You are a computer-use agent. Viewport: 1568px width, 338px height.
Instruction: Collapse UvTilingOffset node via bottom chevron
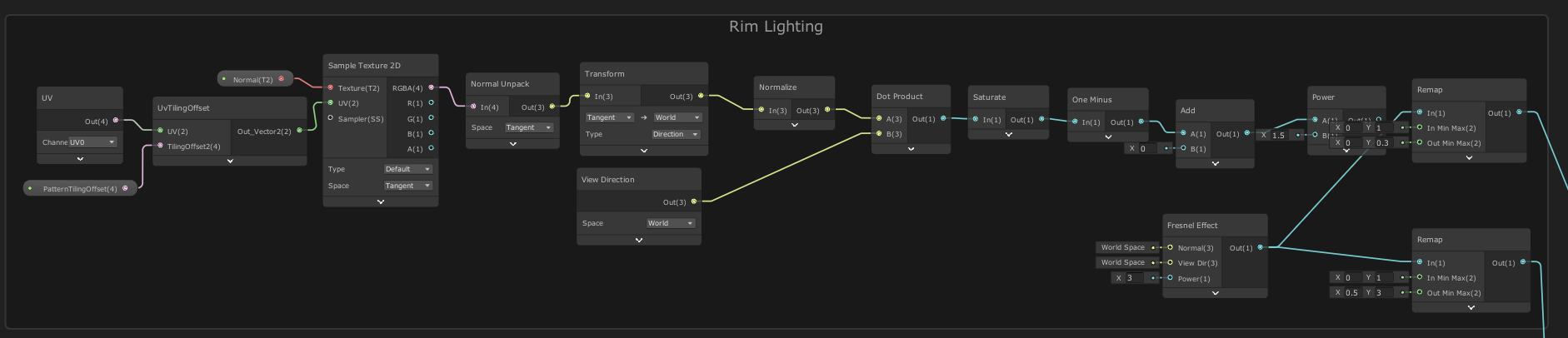coord(230,161)
